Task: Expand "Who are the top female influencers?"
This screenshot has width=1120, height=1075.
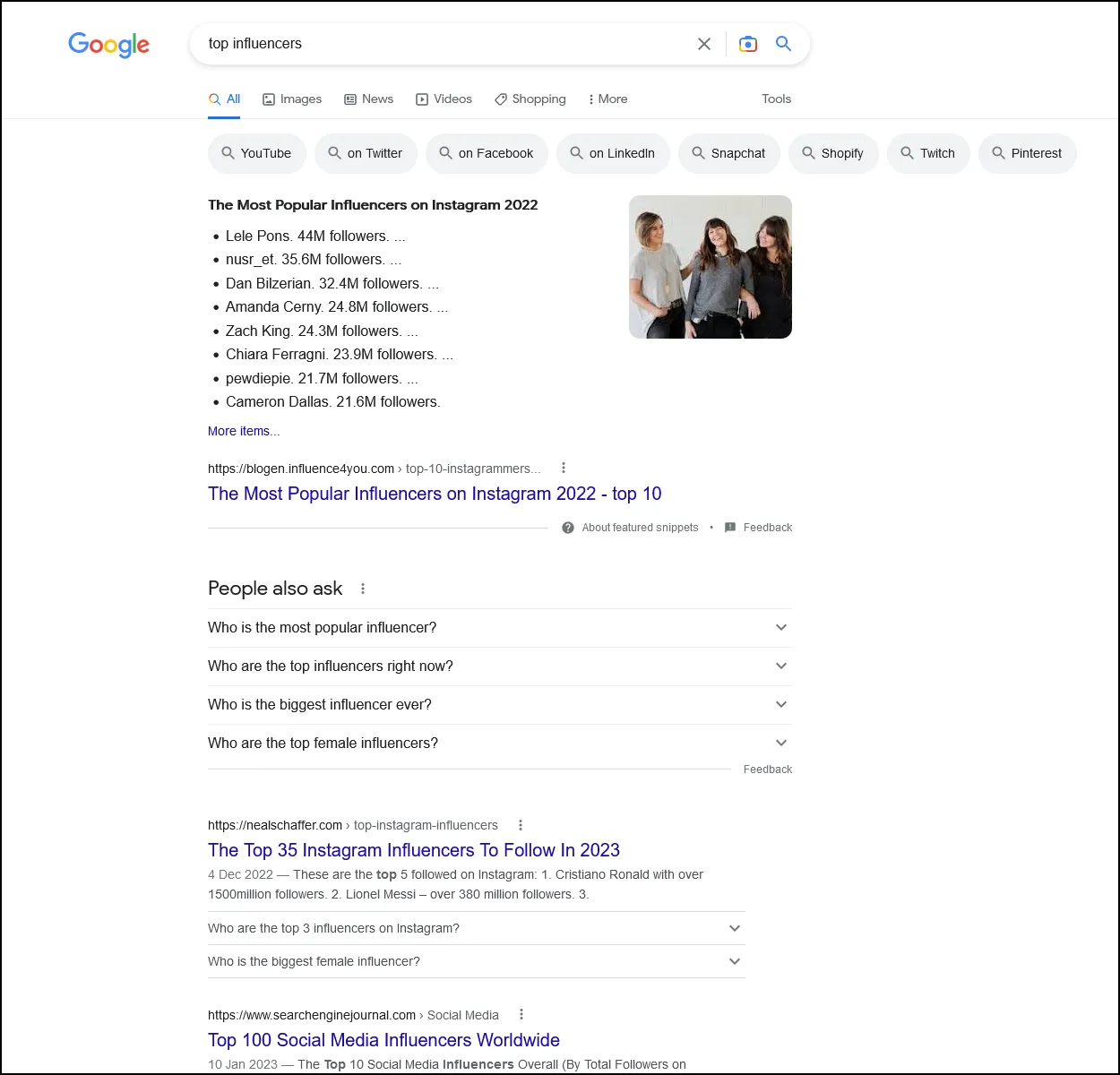Action: [x=780, y=743]
